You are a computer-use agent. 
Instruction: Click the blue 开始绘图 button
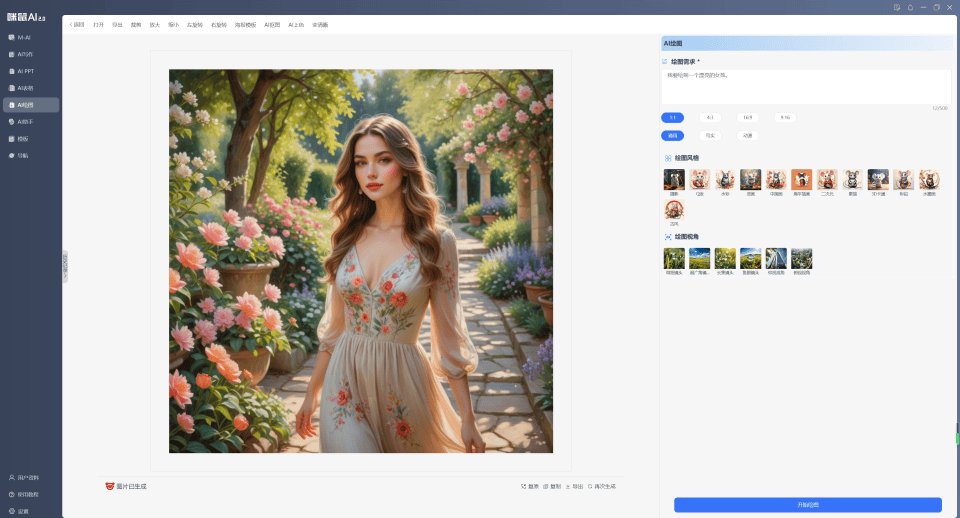(x=807, y=505)
